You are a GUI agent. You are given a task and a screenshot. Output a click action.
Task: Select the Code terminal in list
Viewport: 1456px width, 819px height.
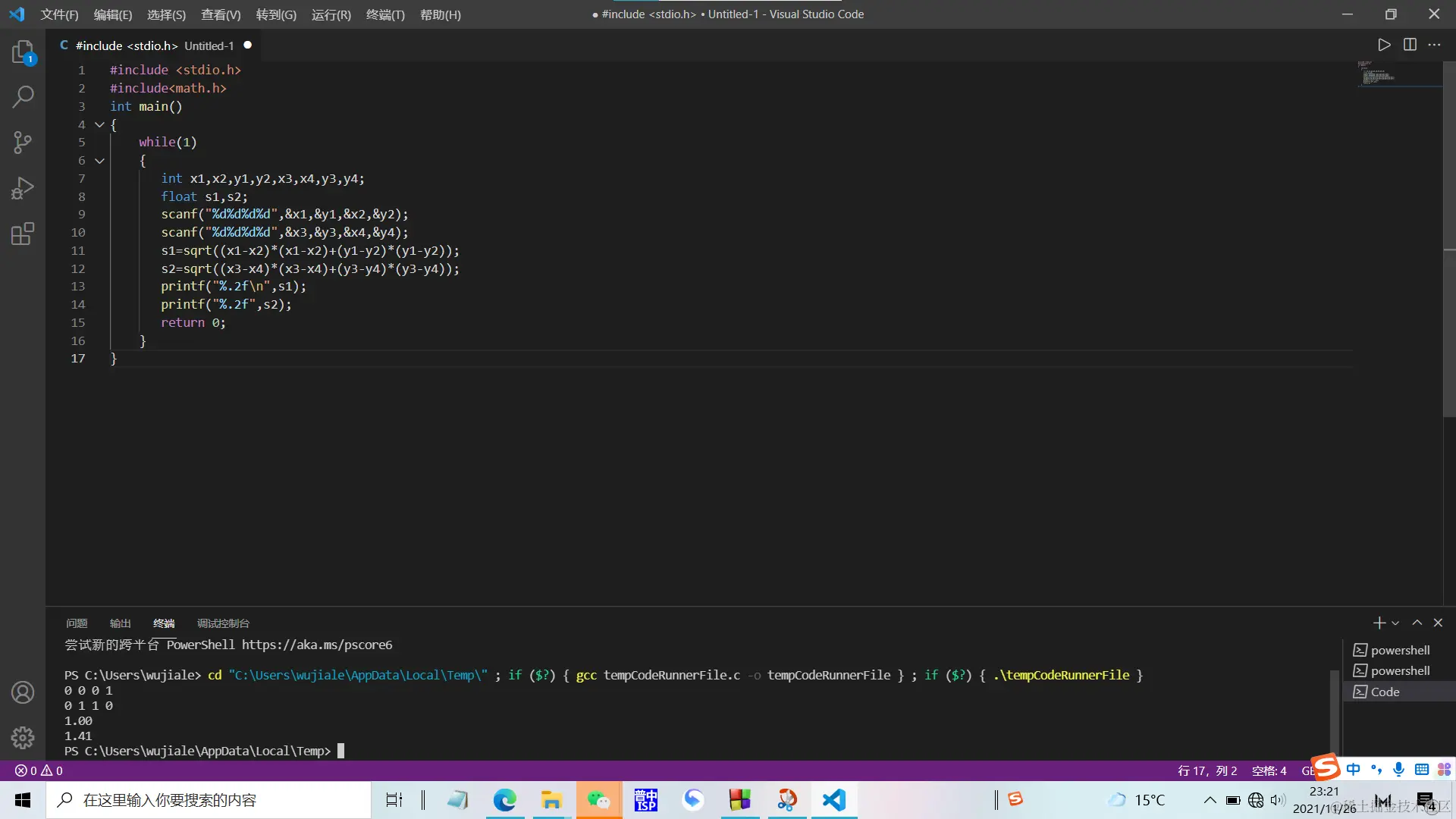point(1385,692)
